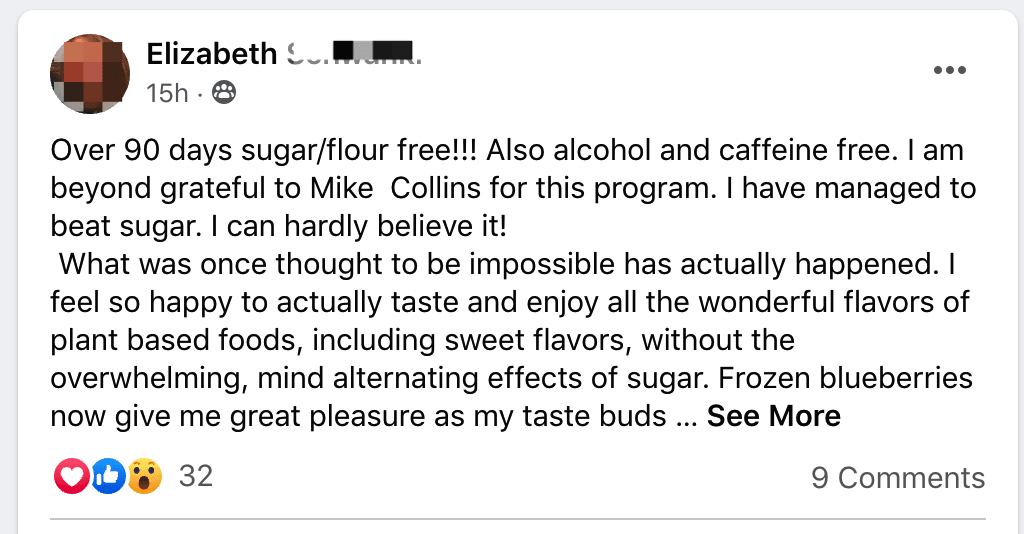Open the 9 Comments link
The height and width of the screenshot is (534, 1024).
[898, 478]
